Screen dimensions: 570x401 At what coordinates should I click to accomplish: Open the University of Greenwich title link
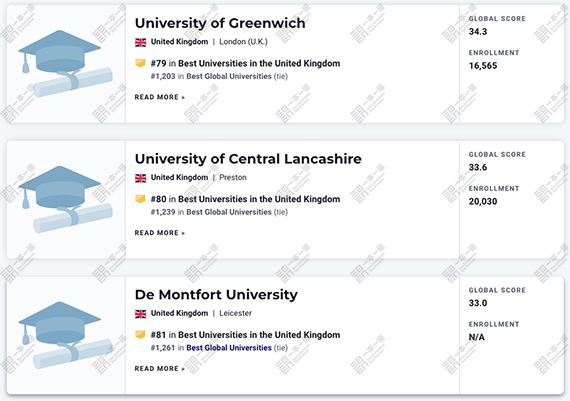point(220,23)
